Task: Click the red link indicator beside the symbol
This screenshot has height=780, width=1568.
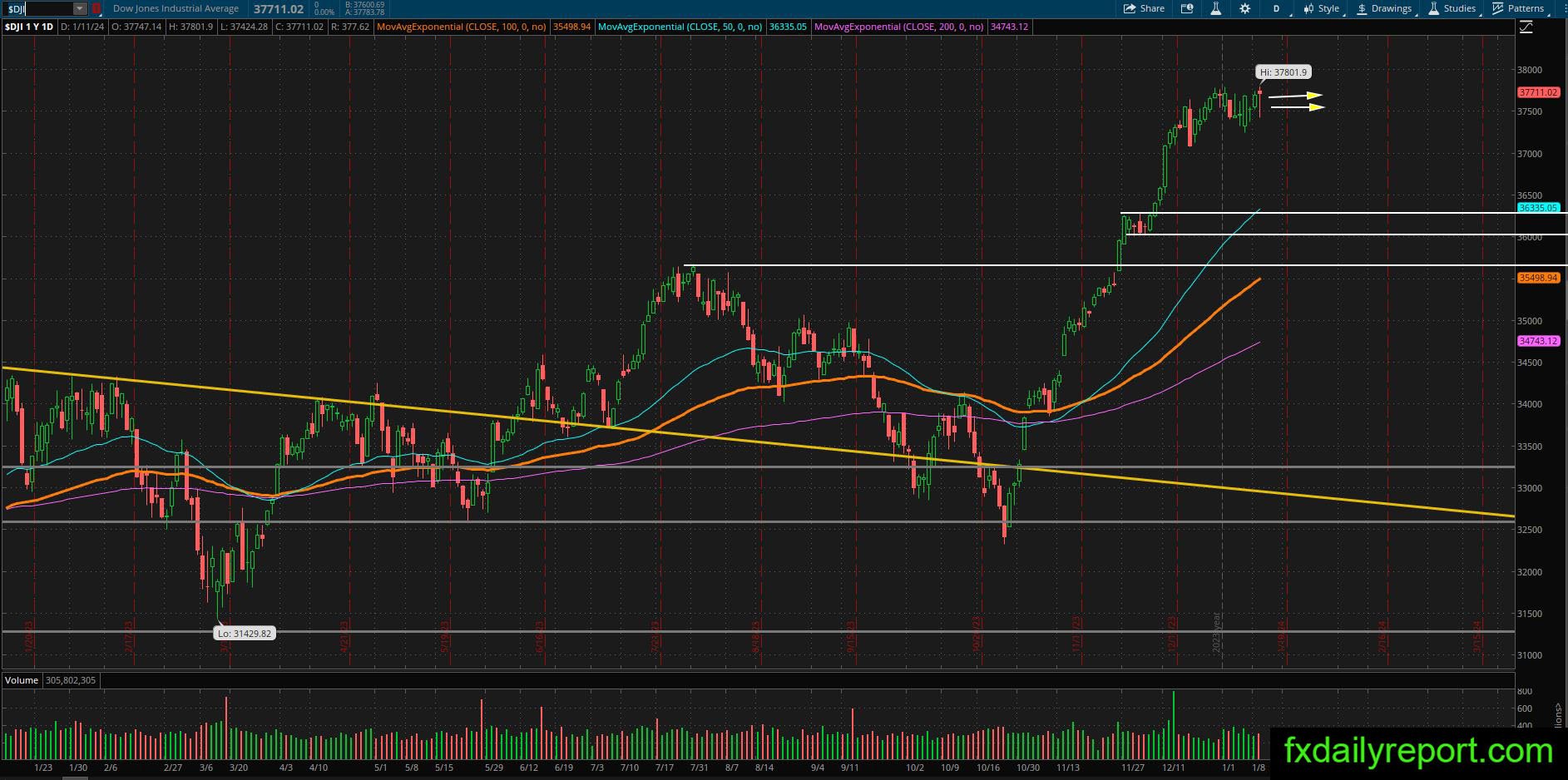Action: coord(96,8)
